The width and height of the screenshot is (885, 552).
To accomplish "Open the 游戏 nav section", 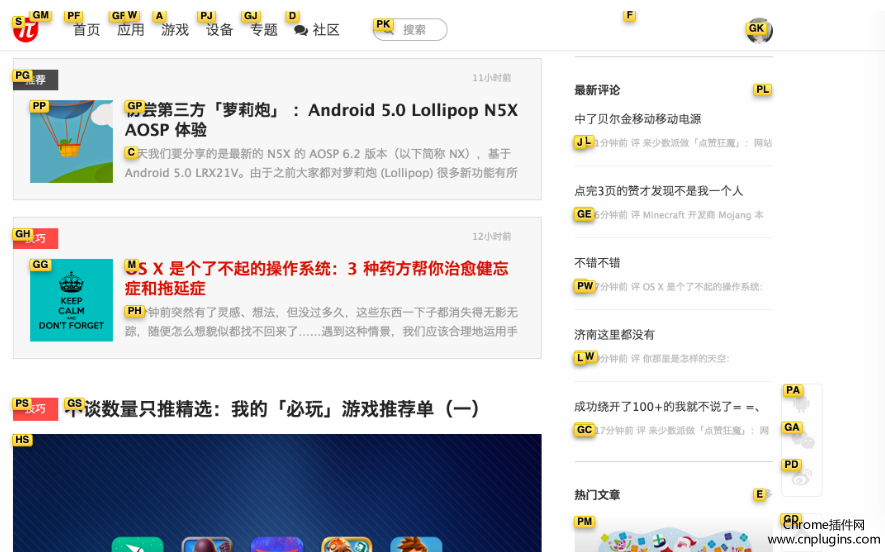I will 175,30.
